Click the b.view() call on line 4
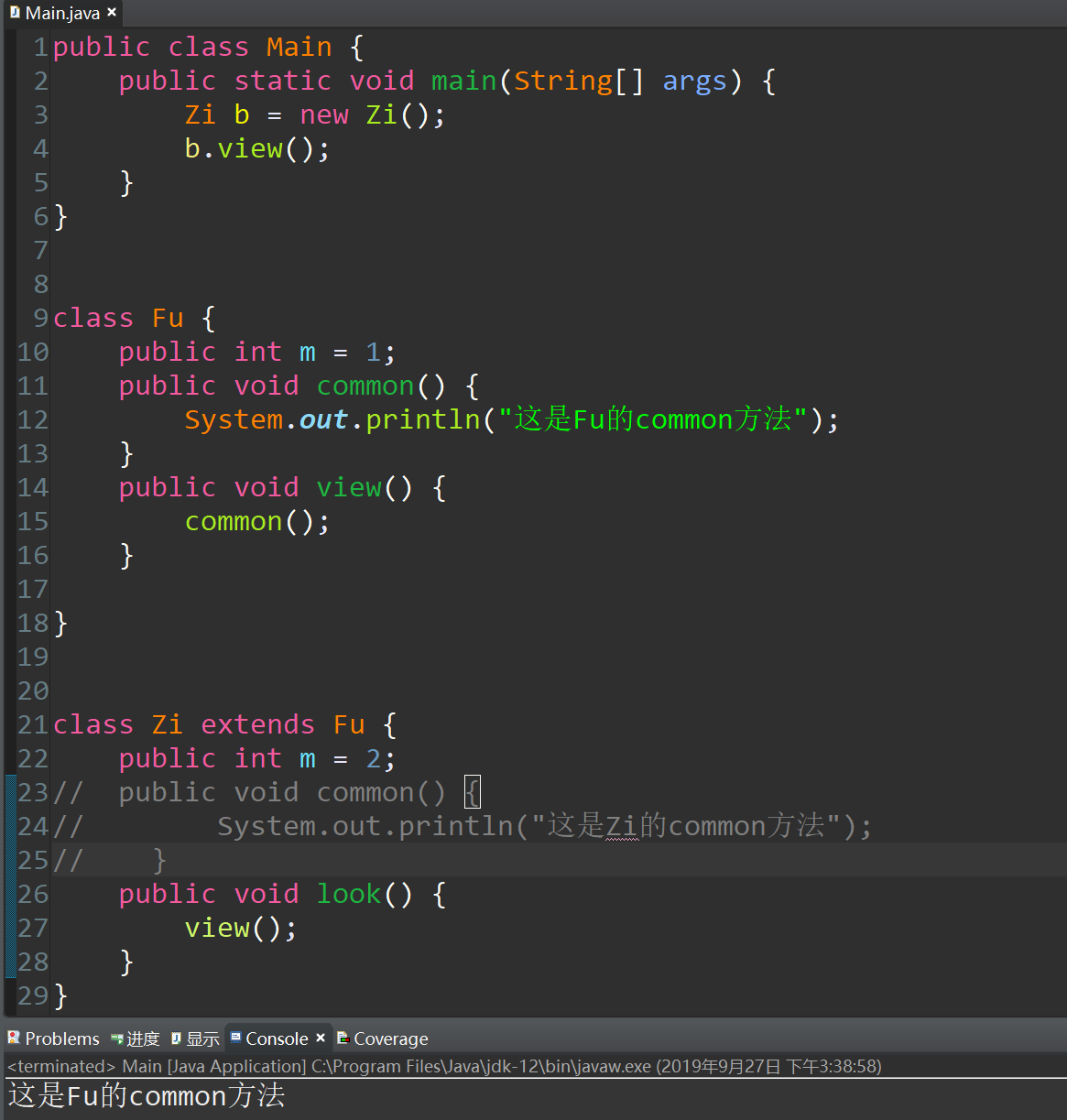The image size is (1067, 1120). [x=256, y=148]
